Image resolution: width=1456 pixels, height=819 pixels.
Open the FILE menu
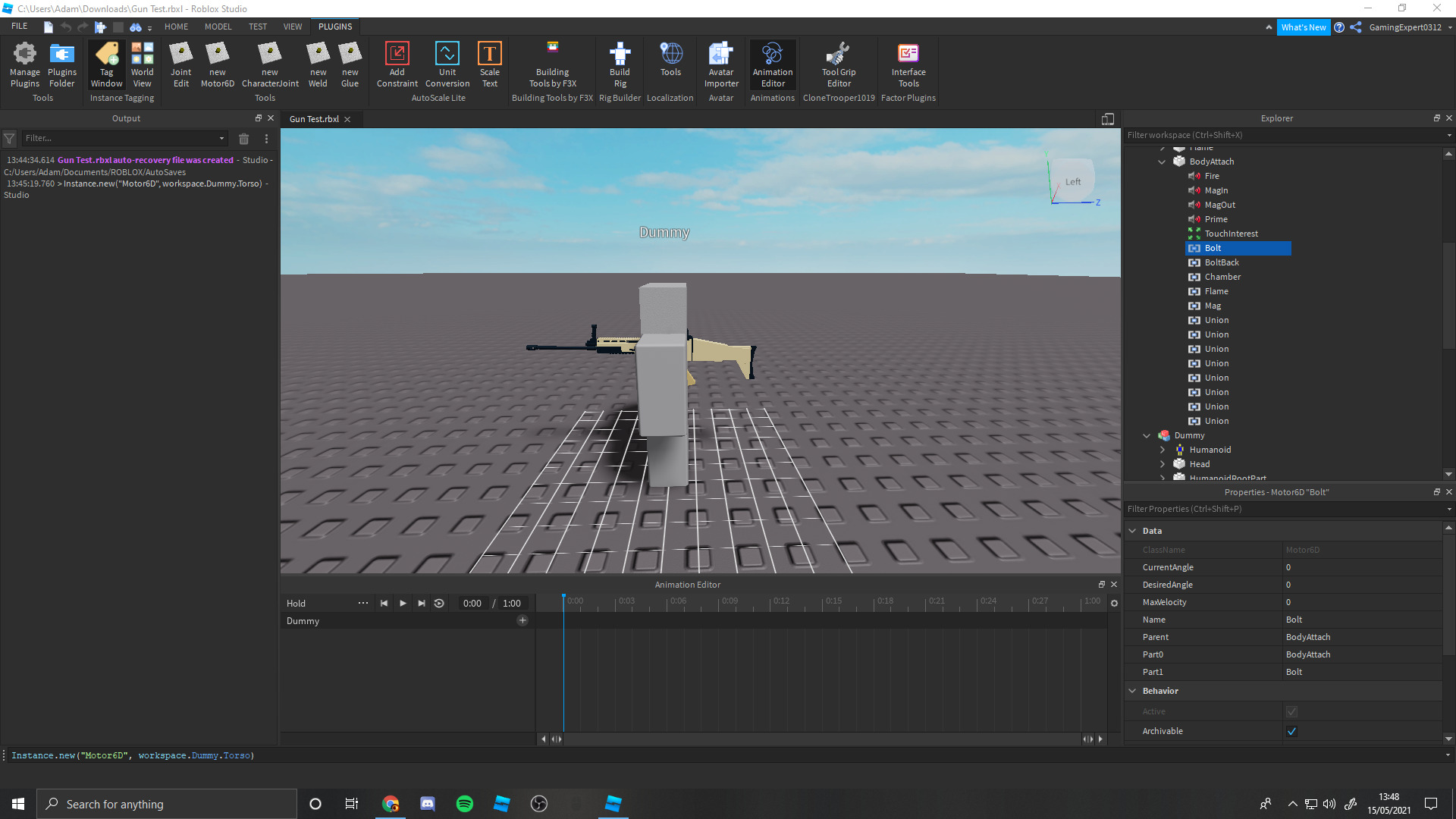tap(19, 27)
